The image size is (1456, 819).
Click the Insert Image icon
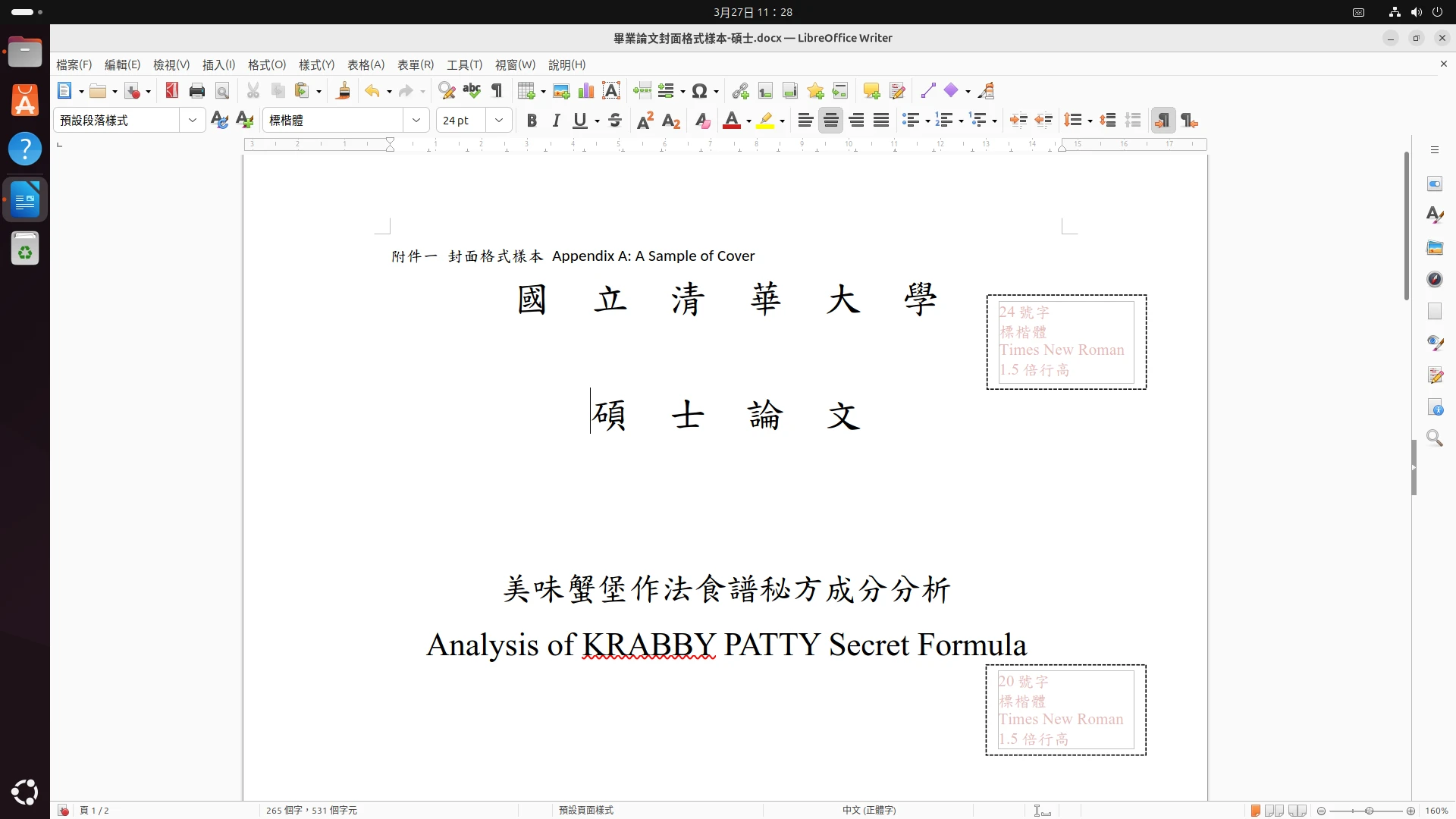click(x=561, y=91)
